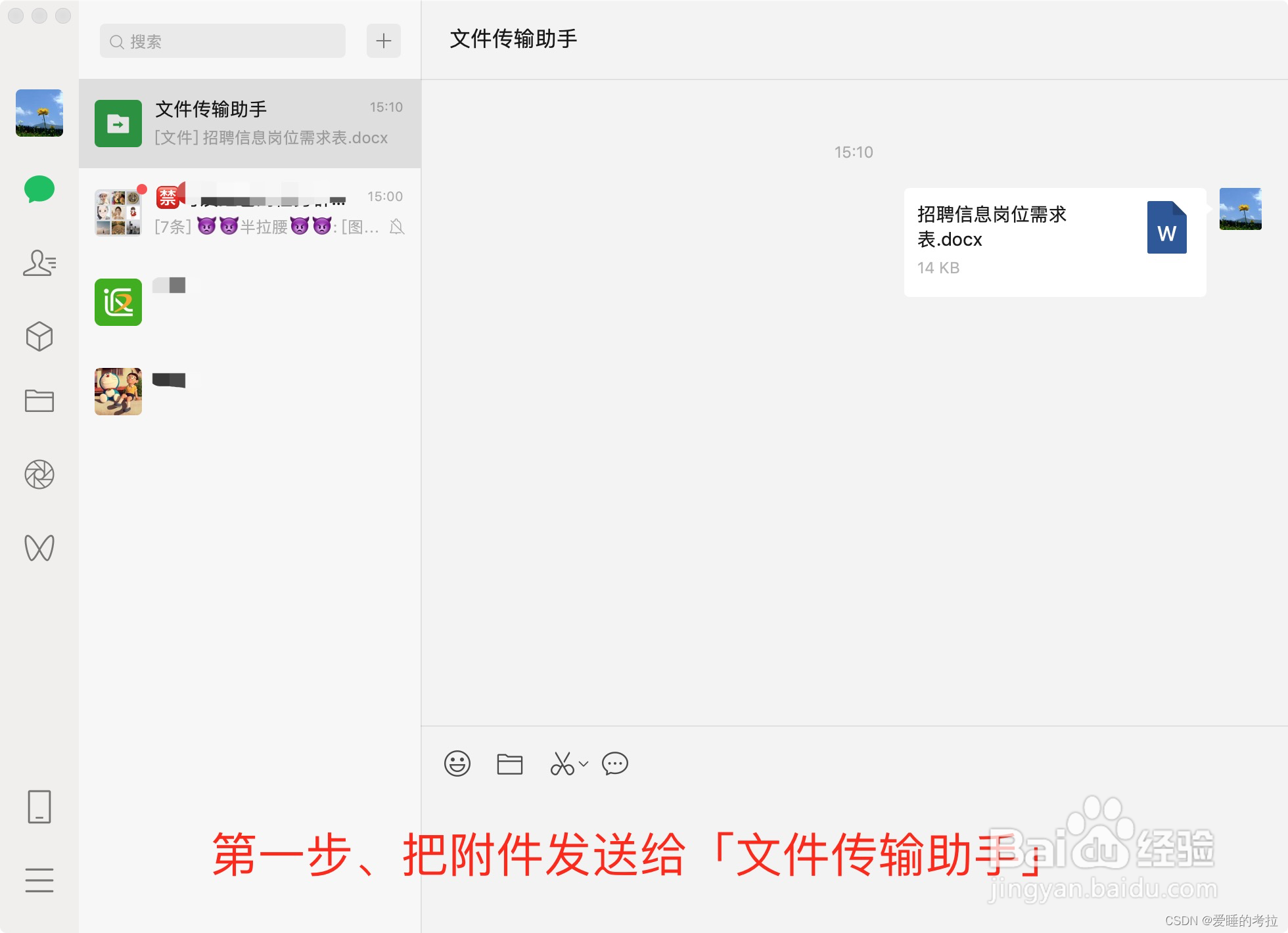
Task: Expand screenshot options dropdown arrow
Action: [584, 763]
